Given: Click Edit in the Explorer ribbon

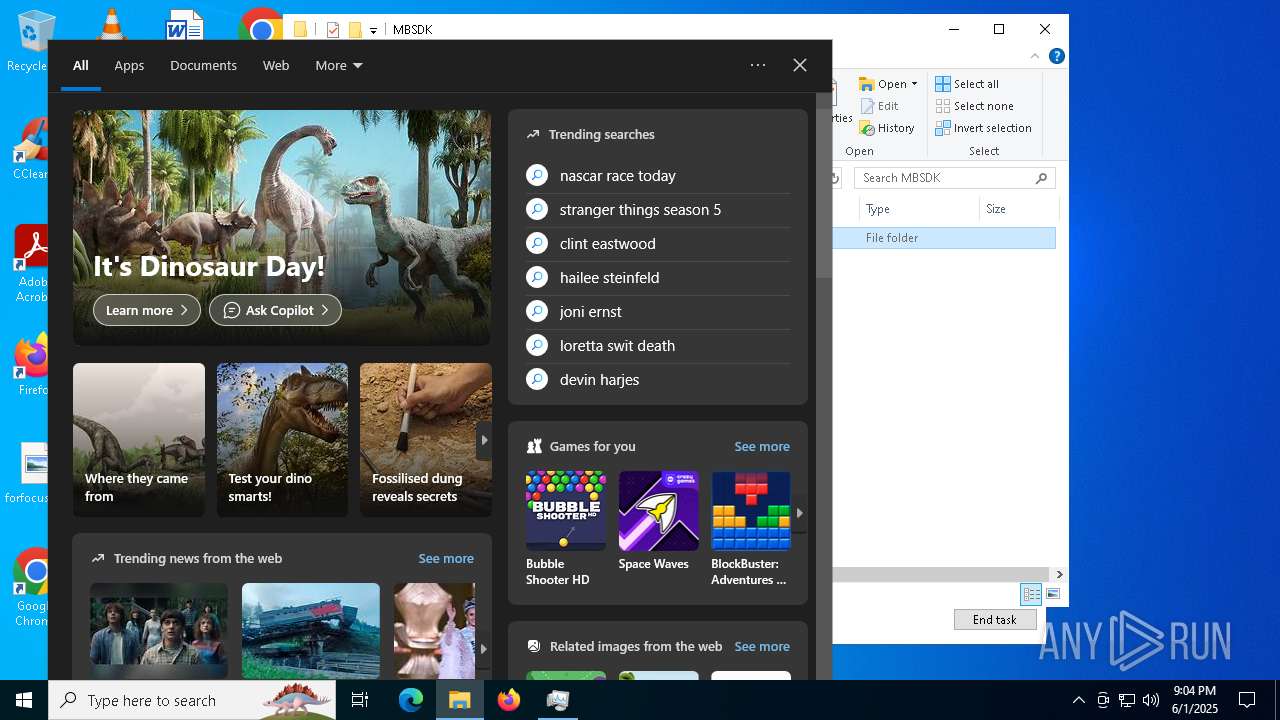Looking at the screenshot, I should (x=879, y=106).
